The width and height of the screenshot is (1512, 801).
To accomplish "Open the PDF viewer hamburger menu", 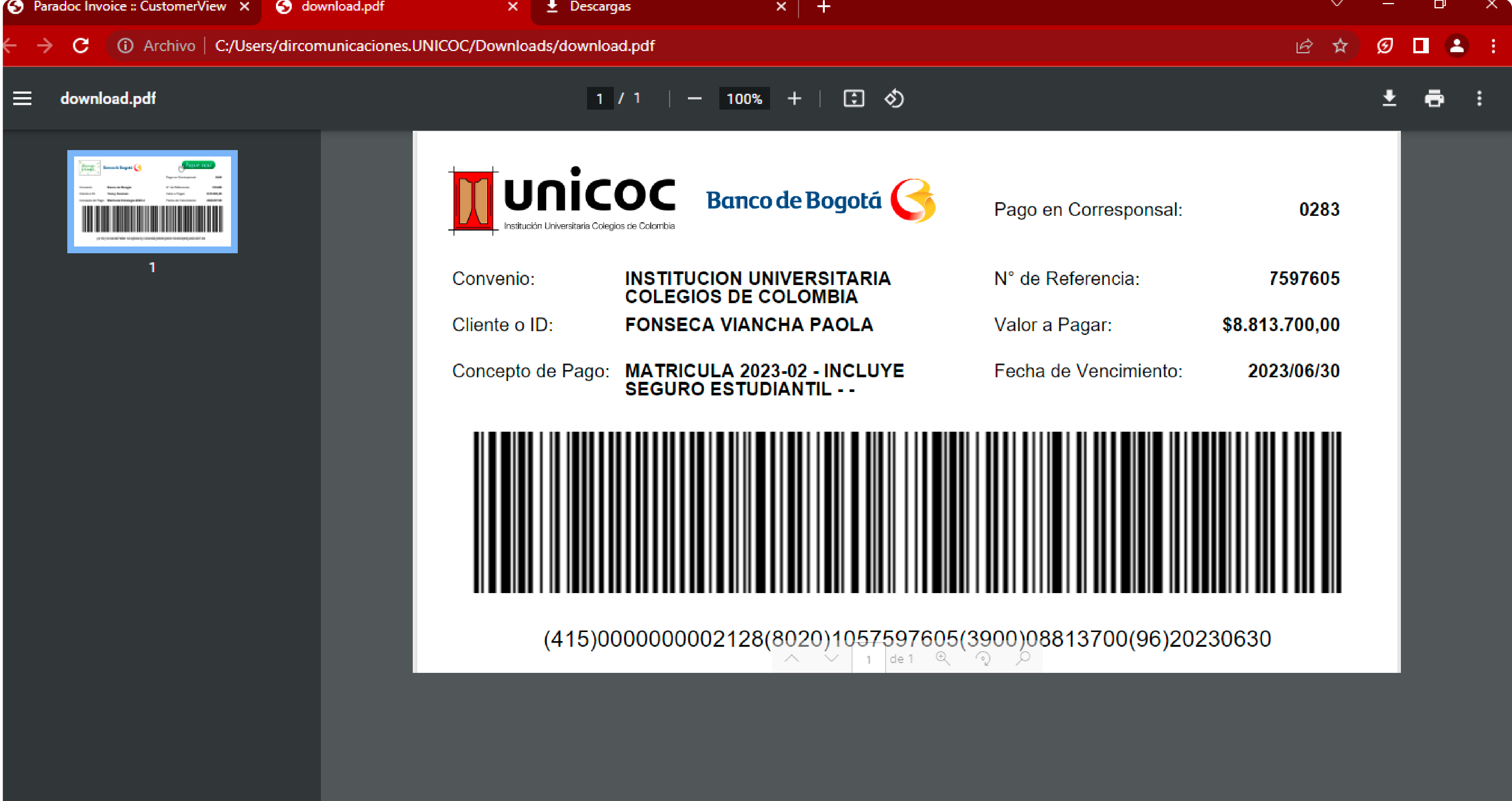I will pyautogui.click(x=22, y=98).
